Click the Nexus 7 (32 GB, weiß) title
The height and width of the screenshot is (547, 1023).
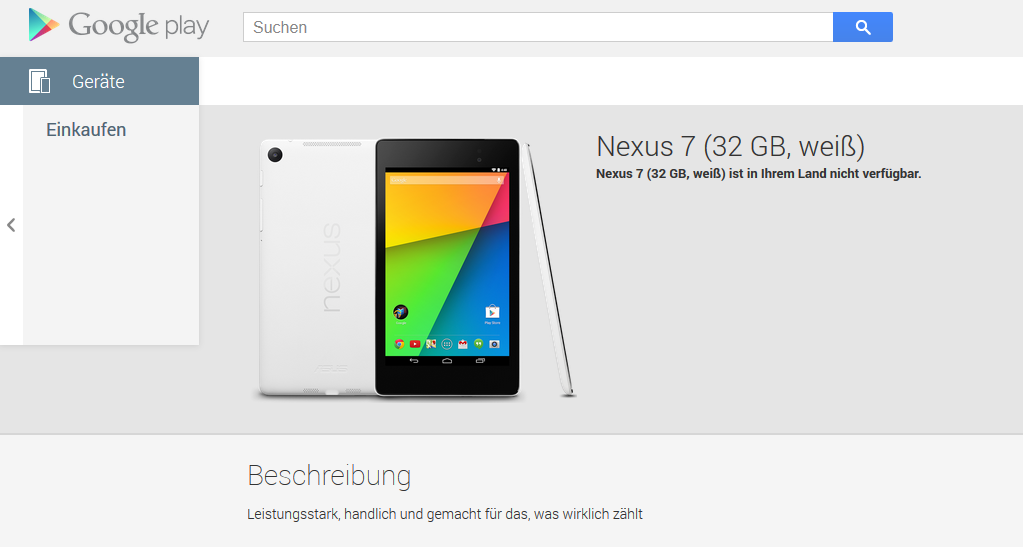pos(730,146)
